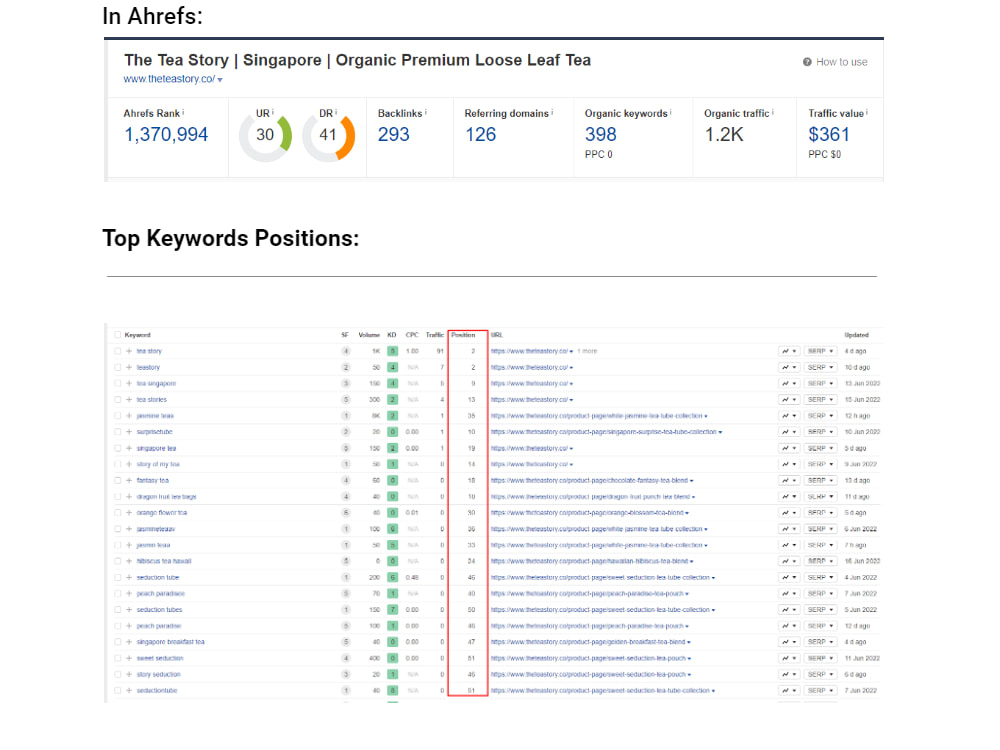Open referring domains count 126 link
The image size is (1000, 750).
pos(480,135)
